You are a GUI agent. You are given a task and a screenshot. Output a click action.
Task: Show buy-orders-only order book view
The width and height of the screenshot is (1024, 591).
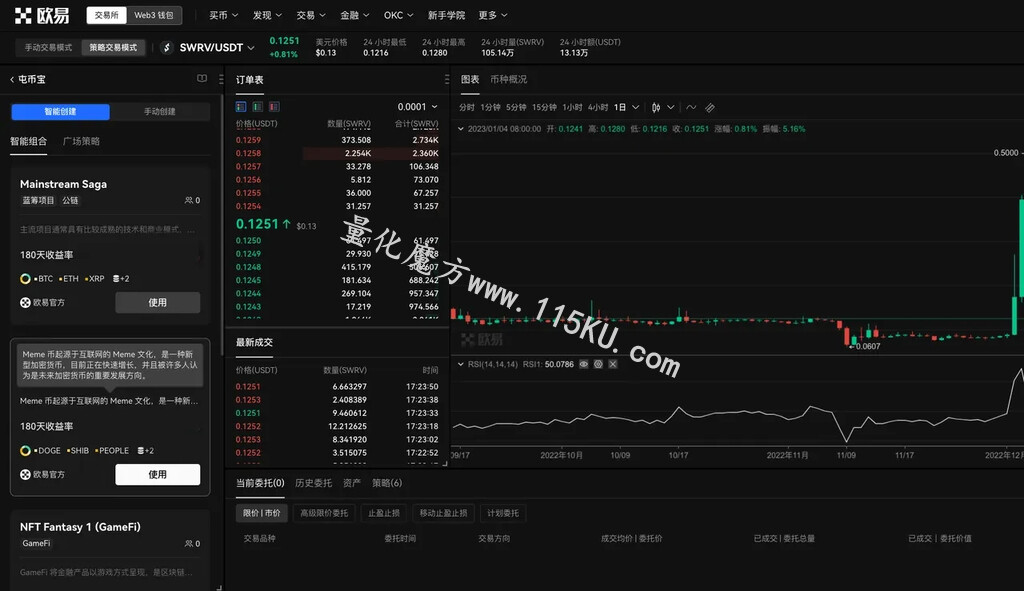[257, 106]
